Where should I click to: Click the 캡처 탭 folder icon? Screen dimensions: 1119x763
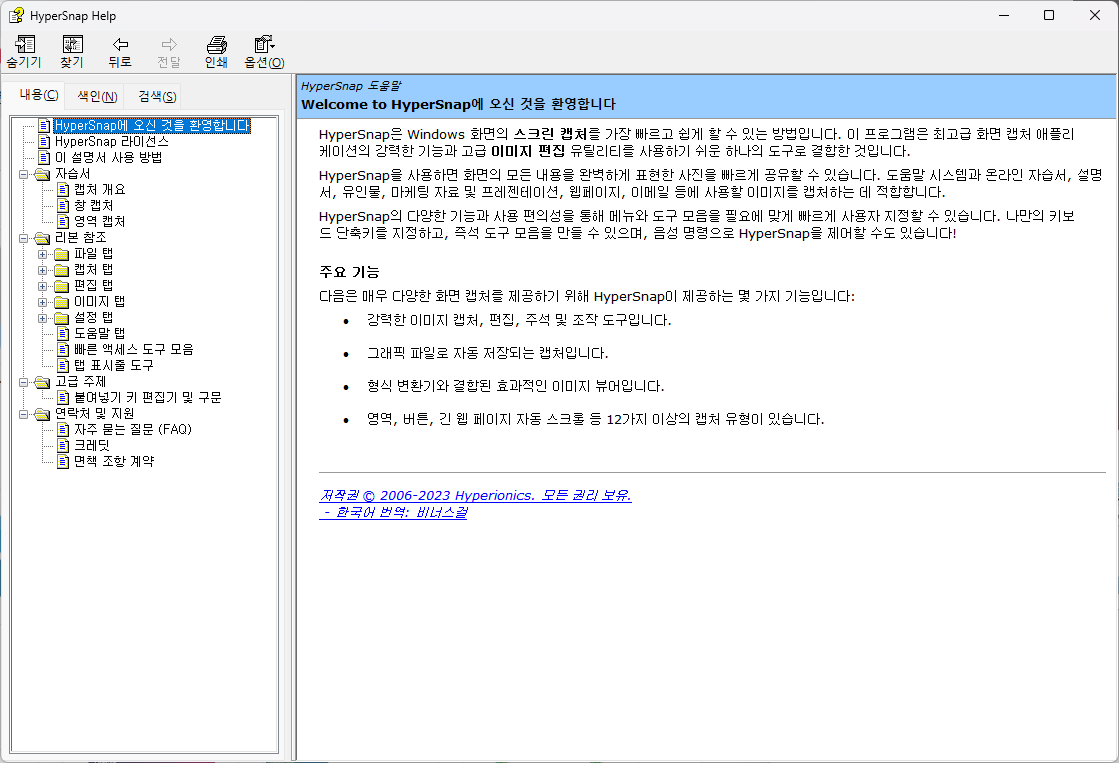(62, 270)
